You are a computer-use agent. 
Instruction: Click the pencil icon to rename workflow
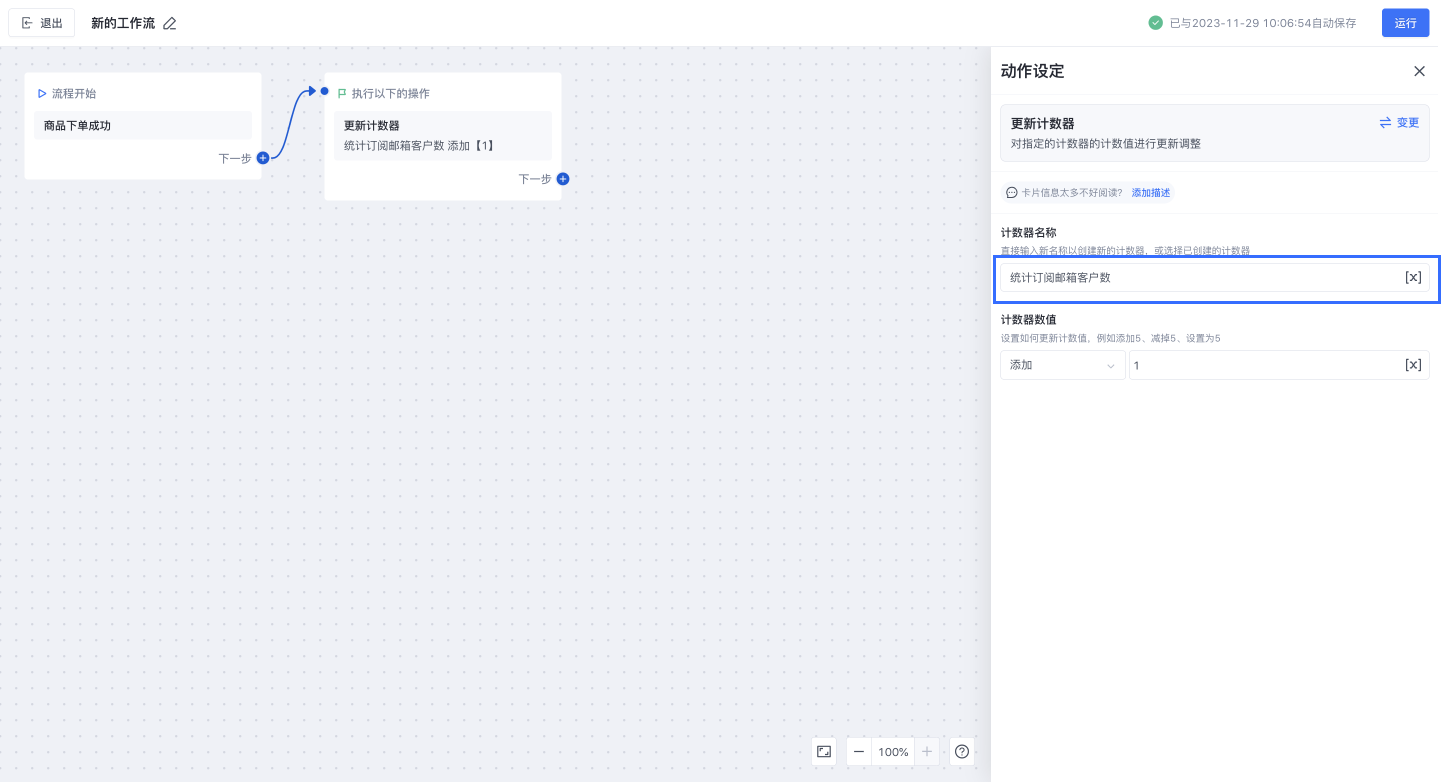(x=170, y=23)
